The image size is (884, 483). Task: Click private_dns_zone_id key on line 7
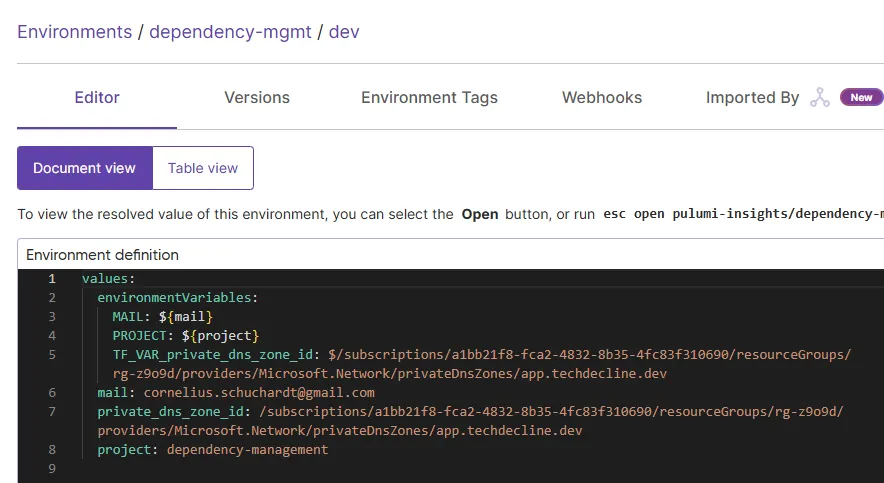coord(171,411)
